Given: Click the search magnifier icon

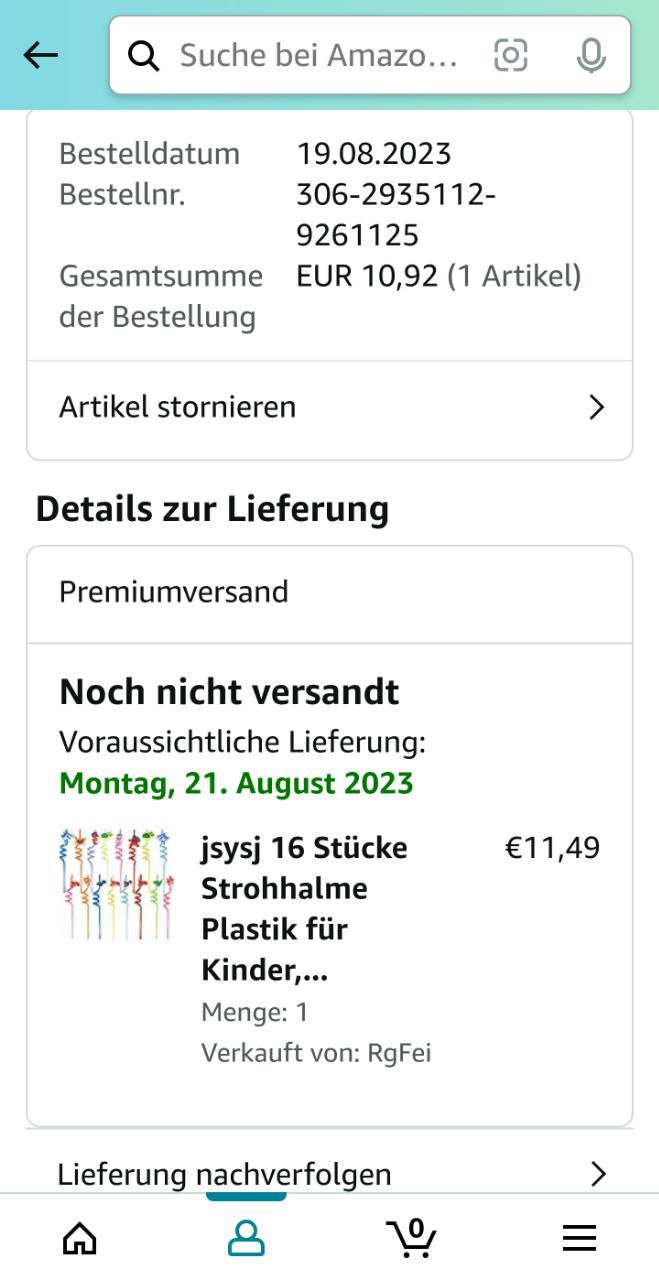Looking at the screenshot, I should (x=144, y=57).
